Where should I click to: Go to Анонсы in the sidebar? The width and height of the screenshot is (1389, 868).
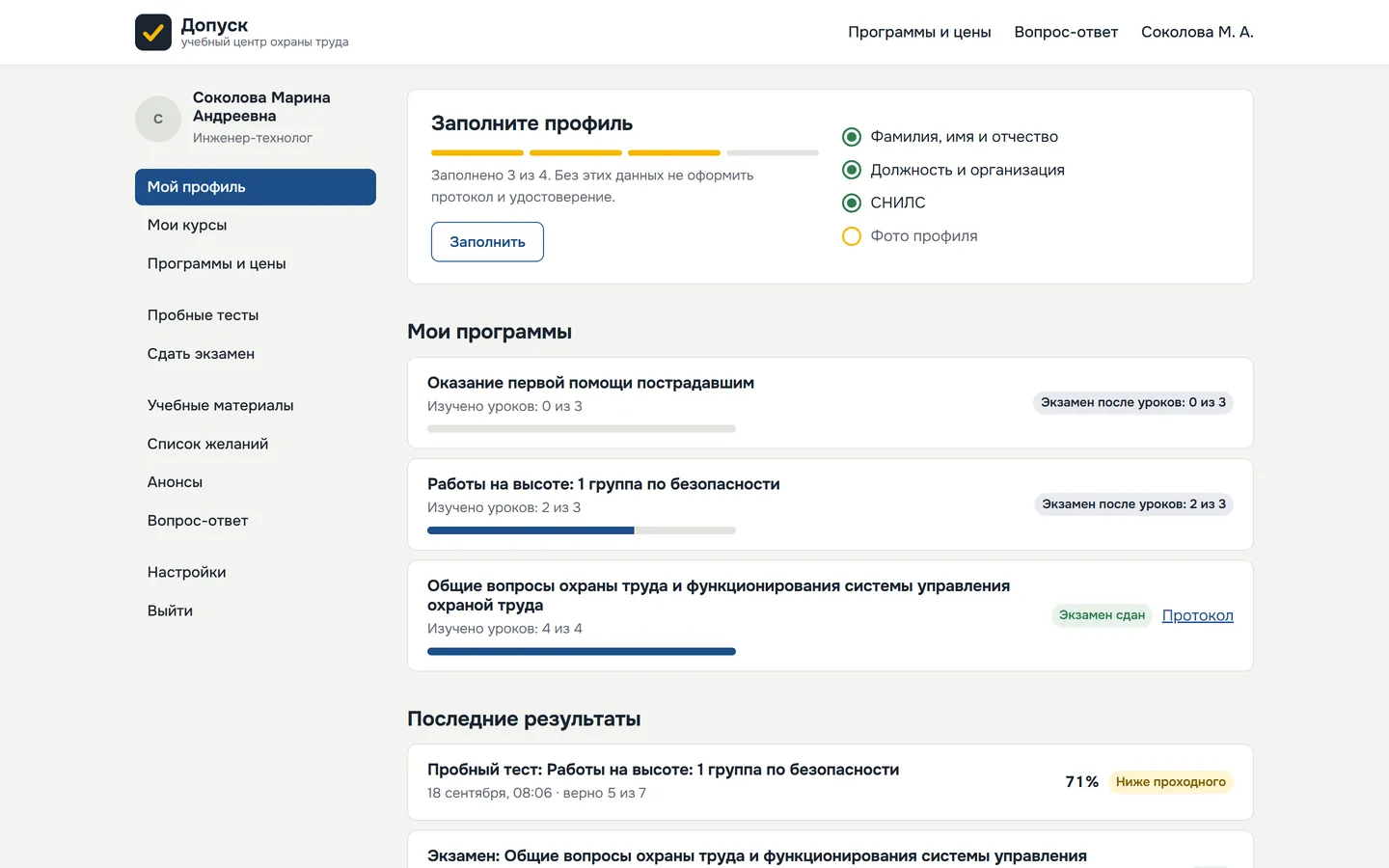point(256,482)
